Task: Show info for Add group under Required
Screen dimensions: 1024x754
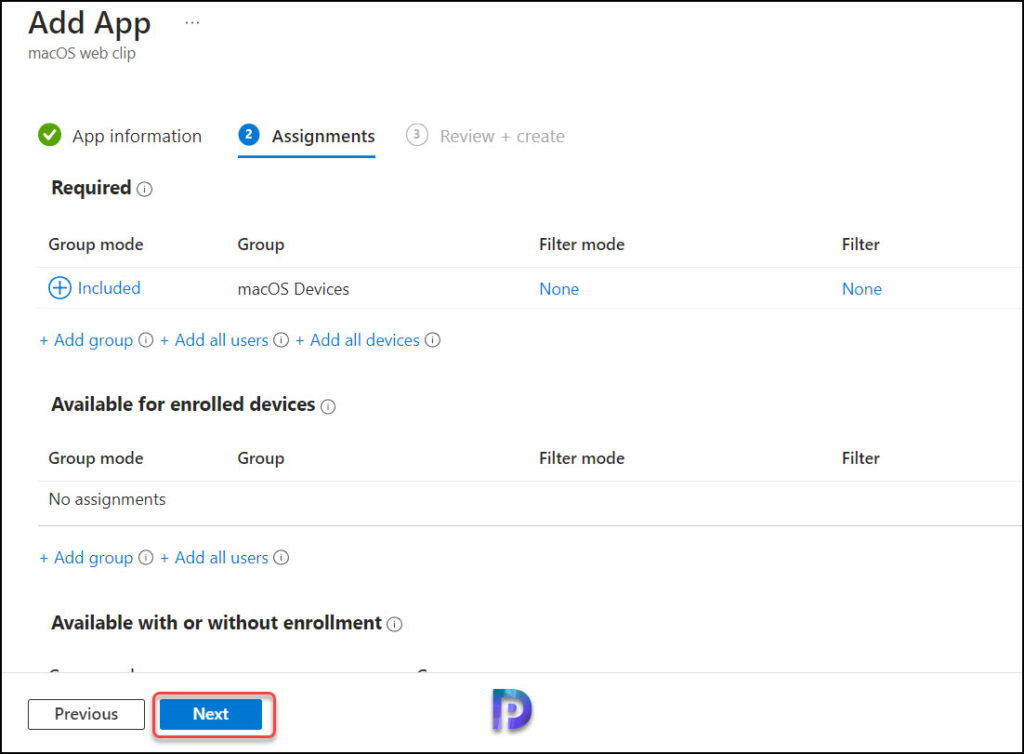Action: [146, 340]
